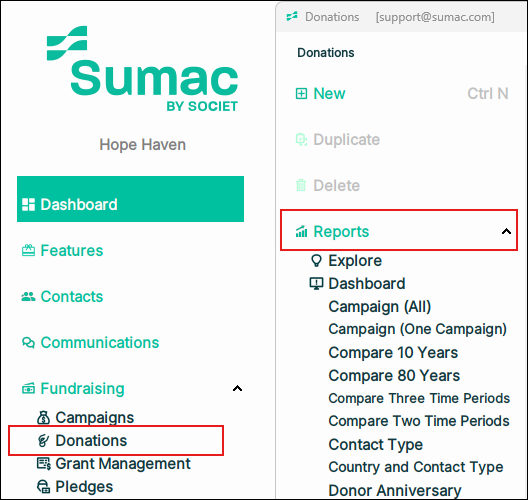Collapse the Reports list chevron

pos(506,231)
